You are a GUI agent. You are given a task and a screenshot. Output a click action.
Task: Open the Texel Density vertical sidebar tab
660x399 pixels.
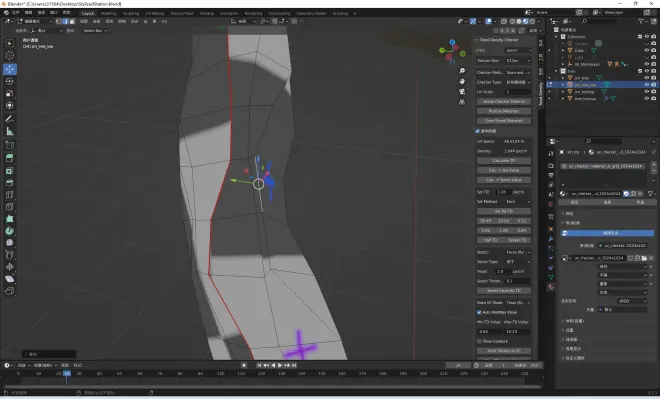[x=541, y=93]
